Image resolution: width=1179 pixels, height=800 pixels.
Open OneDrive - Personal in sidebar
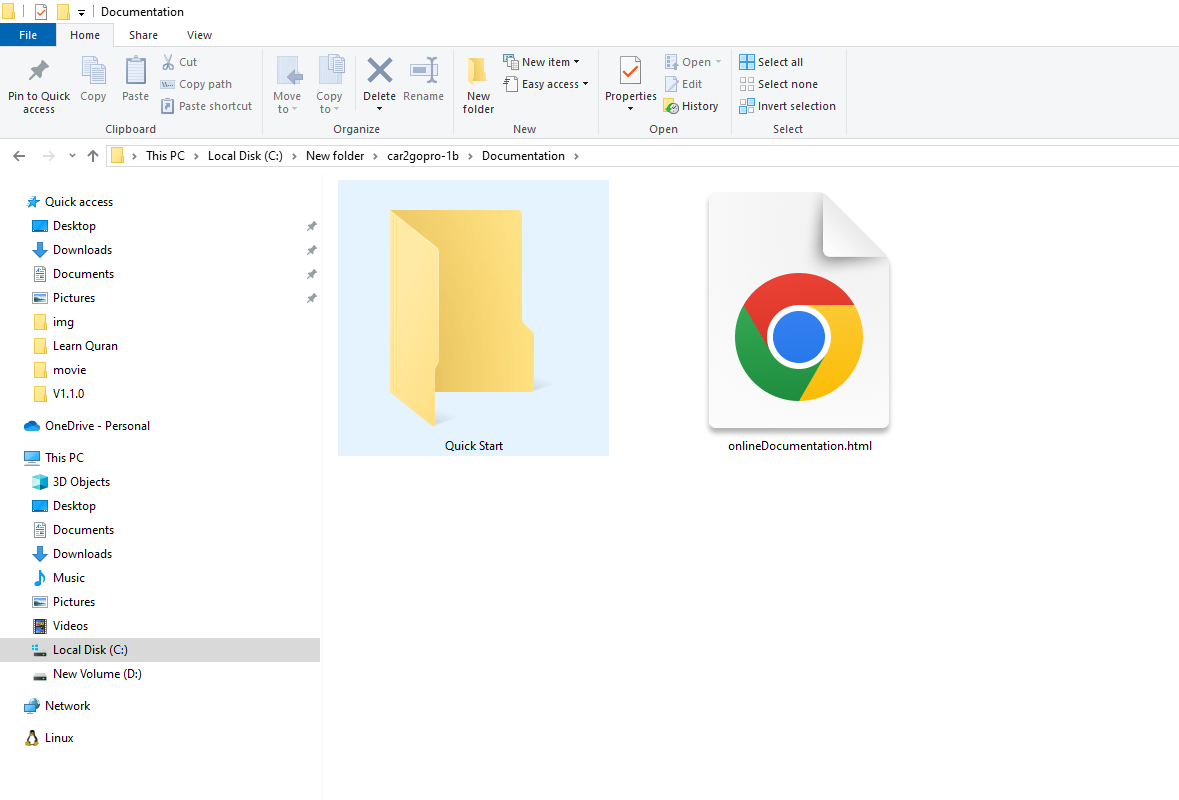(87, 426)
